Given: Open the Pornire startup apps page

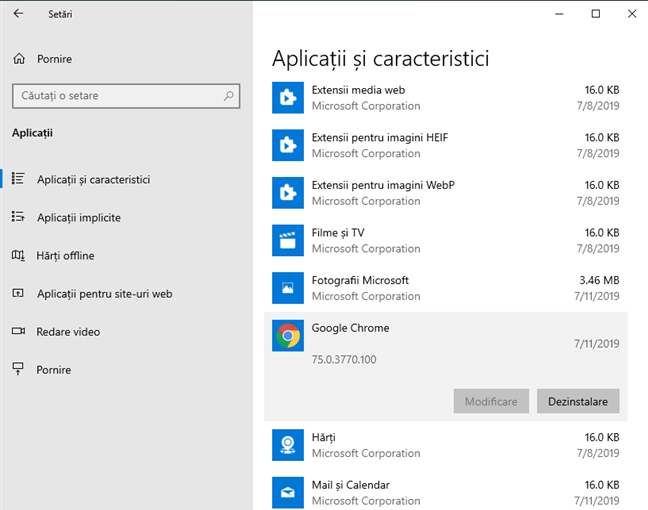Looking at the screenshot, I should click(x=54, y=369).
